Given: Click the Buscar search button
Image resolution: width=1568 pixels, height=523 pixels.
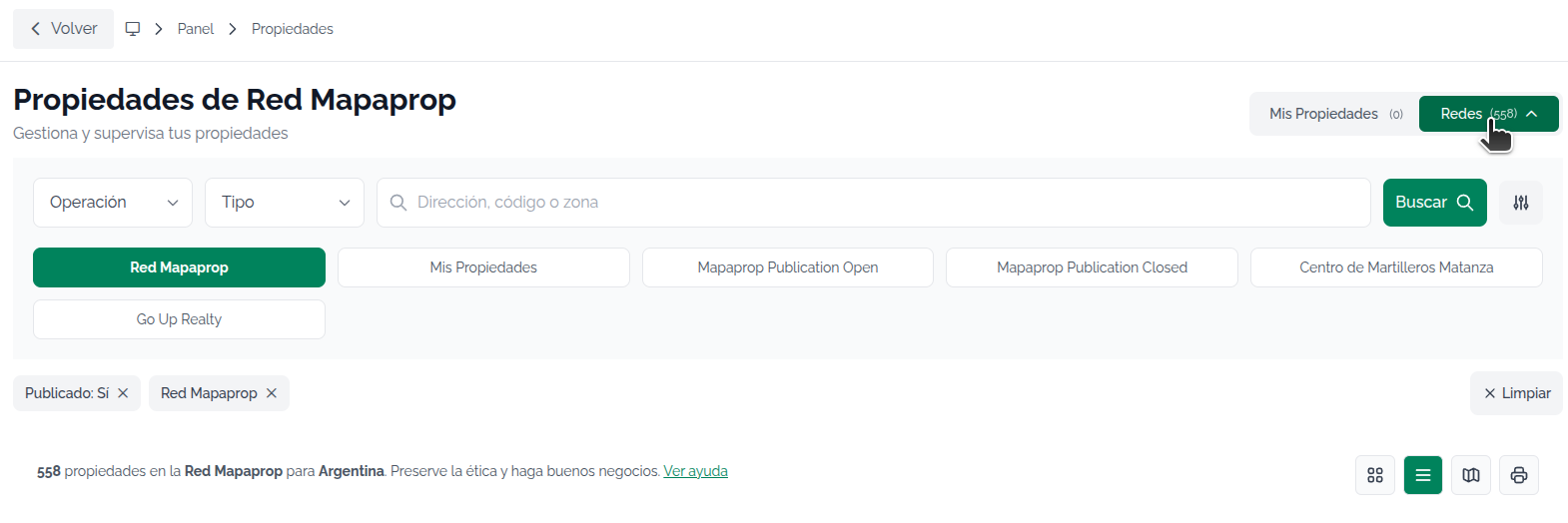Looking at the screenshot, I should [x=1434, y=203].
